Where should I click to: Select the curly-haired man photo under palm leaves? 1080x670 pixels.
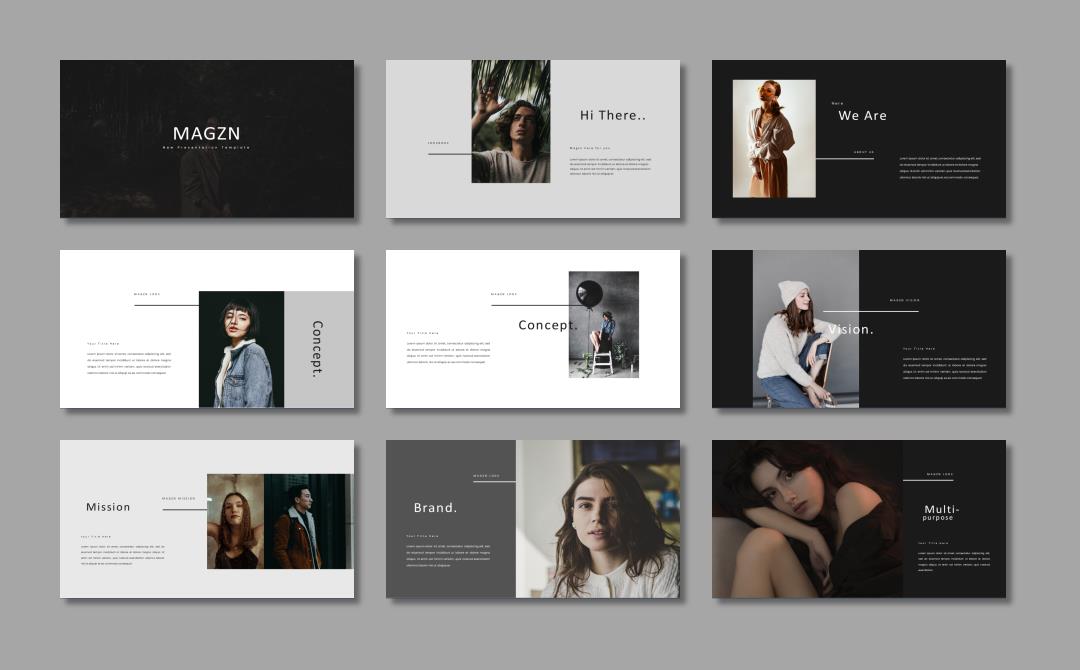click(510, 122)
